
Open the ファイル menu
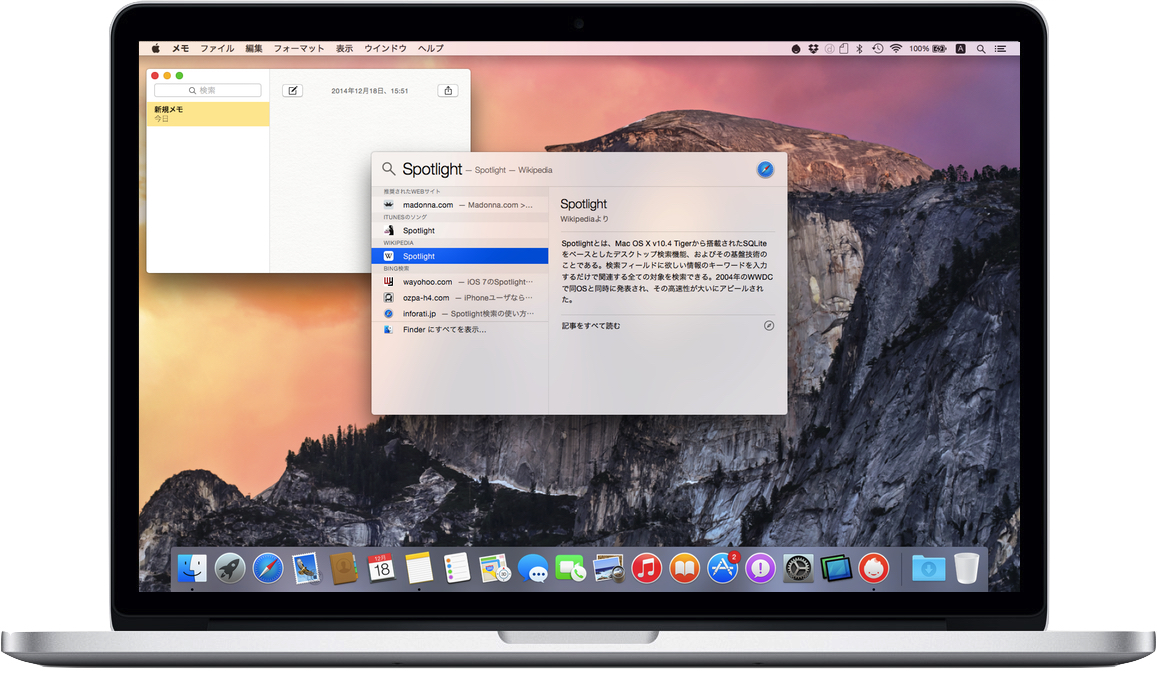(217, 49)
